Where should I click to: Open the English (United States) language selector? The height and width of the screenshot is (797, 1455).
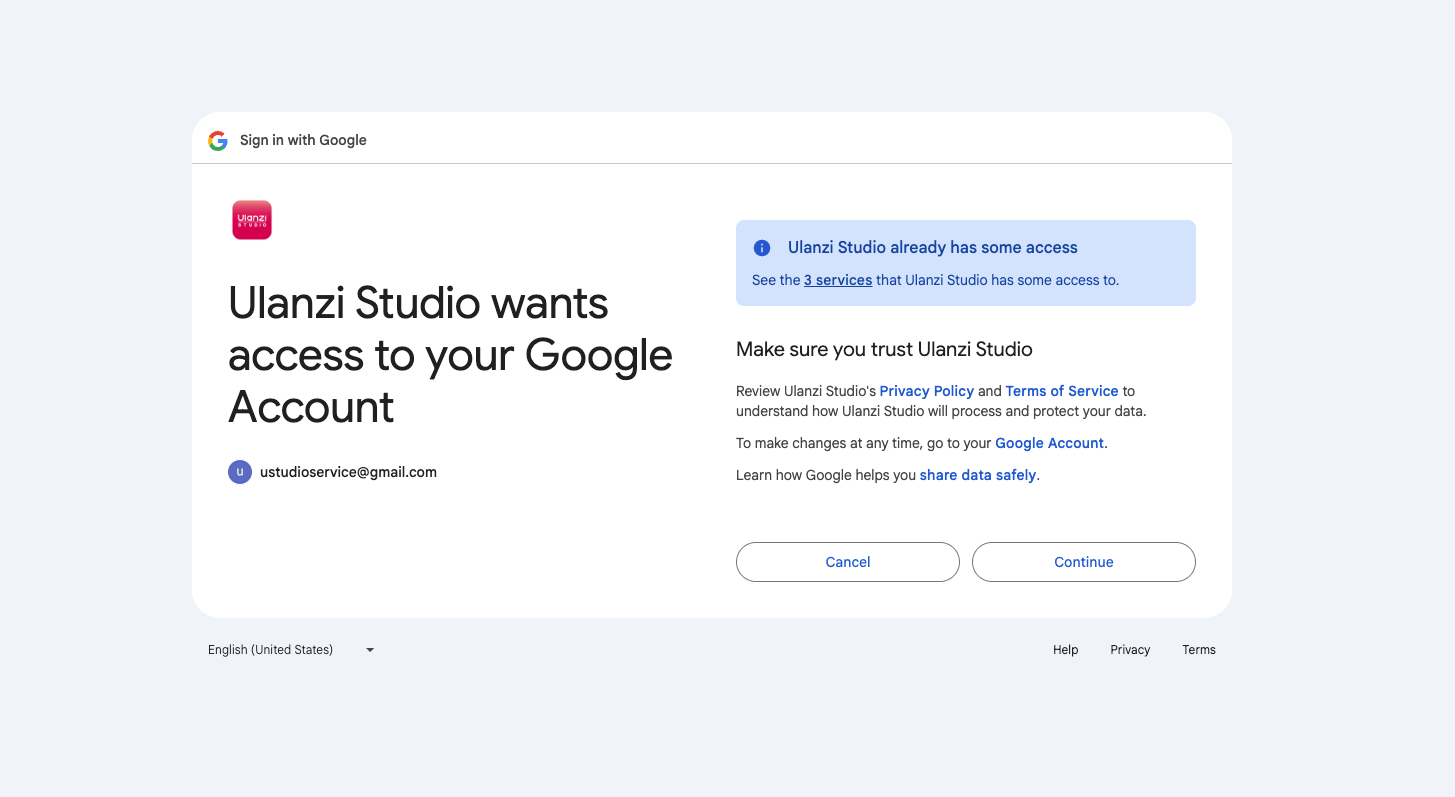coord(271,650)
